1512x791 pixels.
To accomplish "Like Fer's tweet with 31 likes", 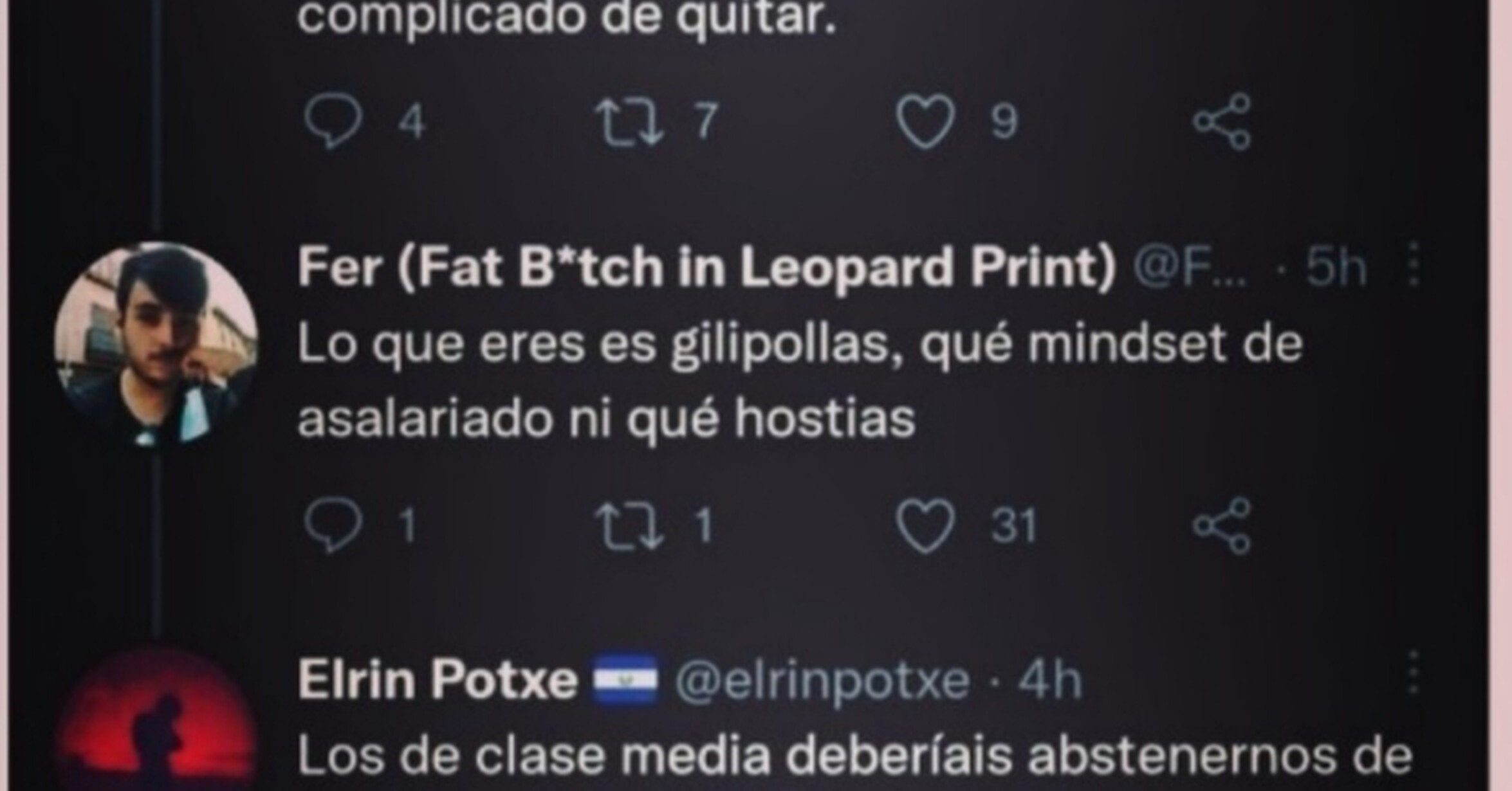I will 925,525.
